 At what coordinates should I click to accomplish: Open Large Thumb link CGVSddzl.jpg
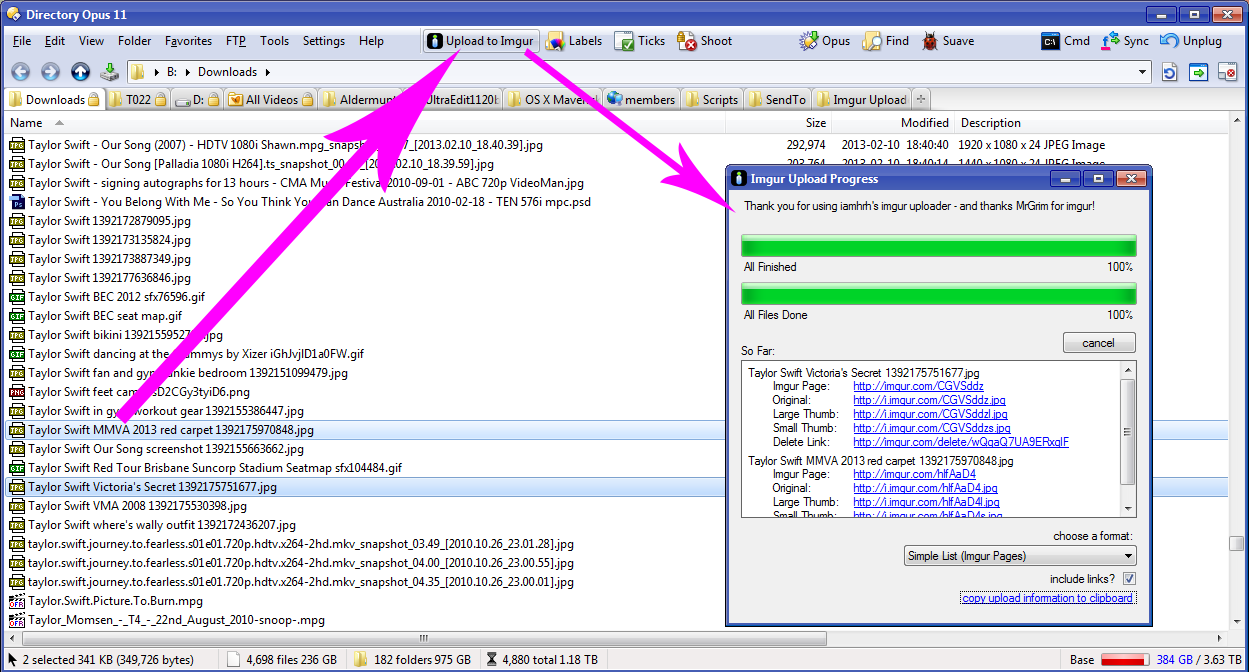click(930, 414)
